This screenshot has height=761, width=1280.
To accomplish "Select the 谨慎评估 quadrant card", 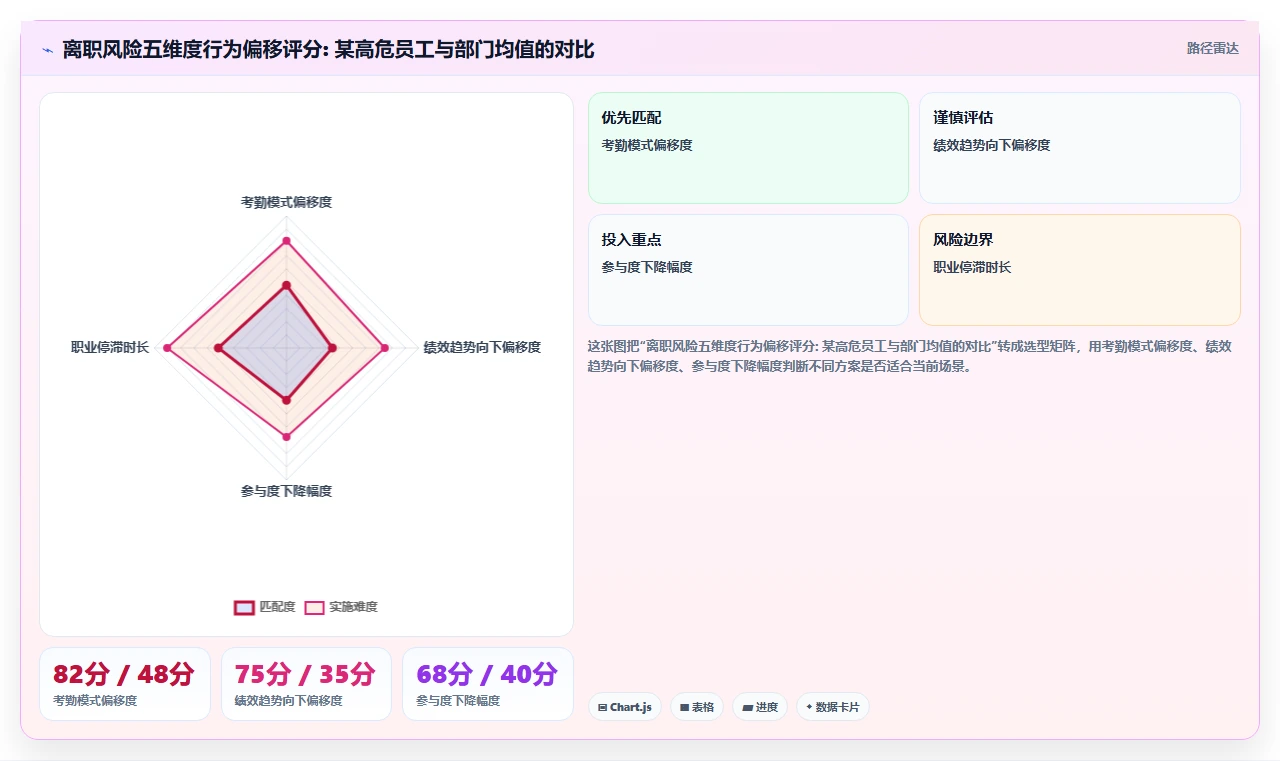I will tap(1080, 148).
